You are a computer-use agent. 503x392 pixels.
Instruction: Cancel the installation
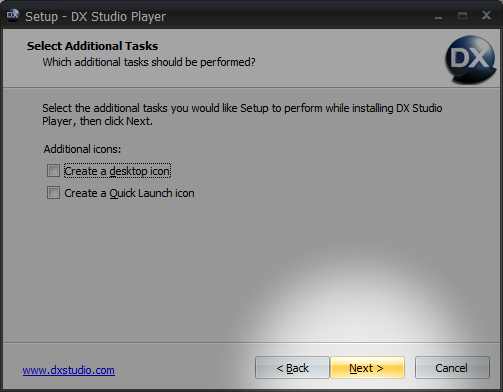click(x=452, y=368)
